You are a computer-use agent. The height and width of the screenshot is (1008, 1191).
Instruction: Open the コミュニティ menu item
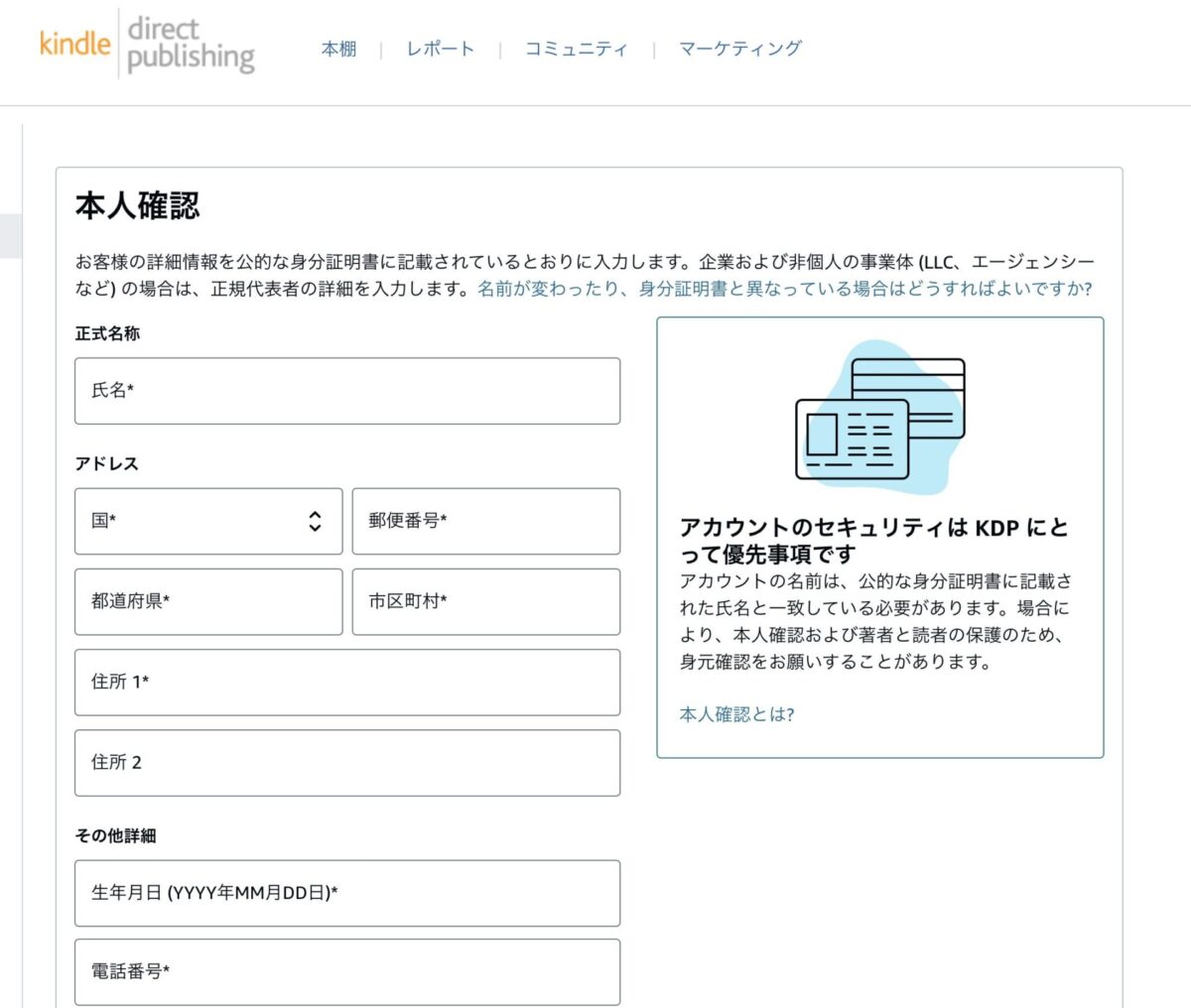click(576, 49)
